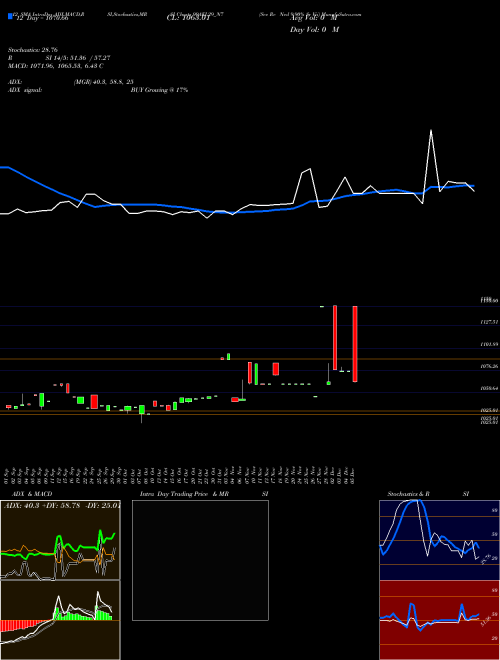Select the BUY Growing @ 17% signal

click(x=159, y=90)
